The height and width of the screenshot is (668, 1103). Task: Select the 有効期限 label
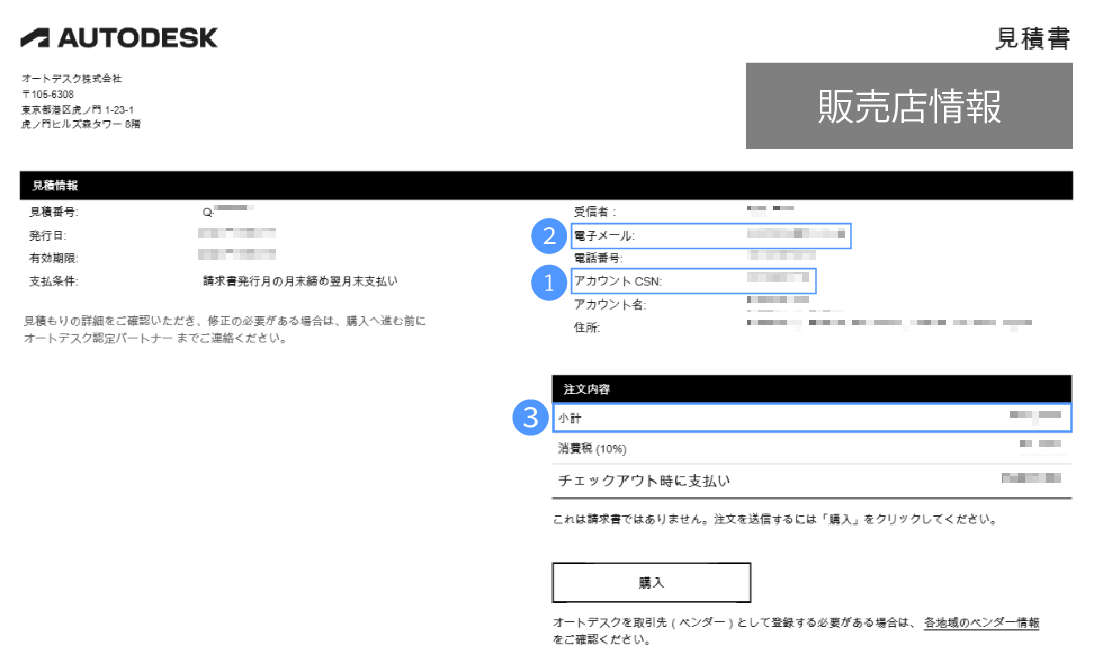pos(53,258)
